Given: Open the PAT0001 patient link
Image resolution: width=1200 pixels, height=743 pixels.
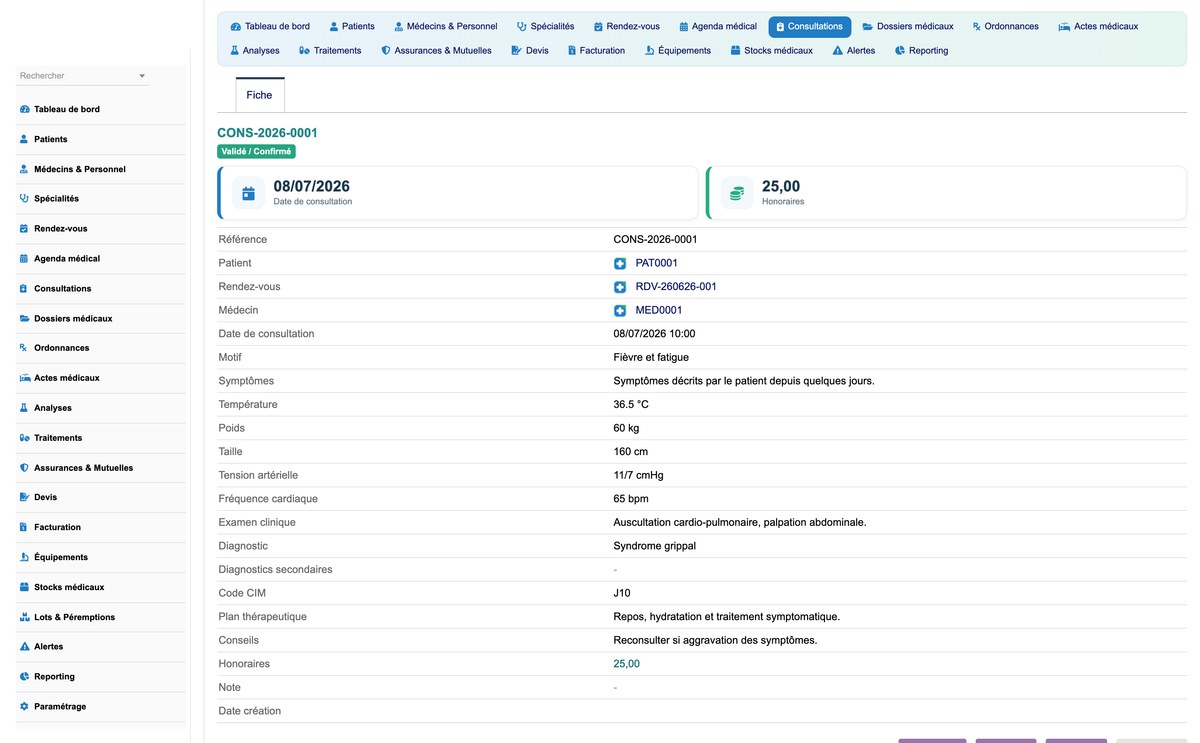Looking at the screenshot, I should click(x=656, y=263).
